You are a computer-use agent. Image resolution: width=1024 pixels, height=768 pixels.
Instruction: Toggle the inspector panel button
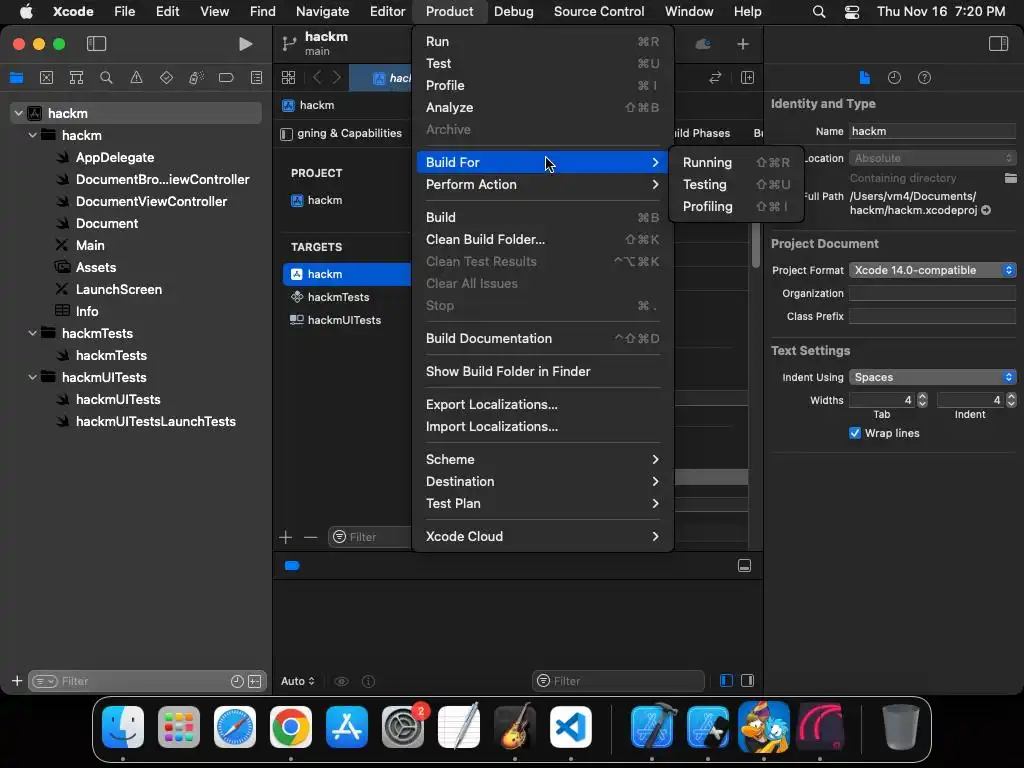click(x=999, y=44)
